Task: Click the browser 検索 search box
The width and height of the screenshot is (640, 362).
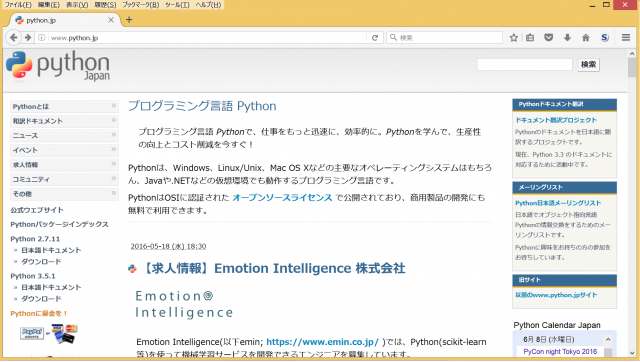Action: click(444, 38)
